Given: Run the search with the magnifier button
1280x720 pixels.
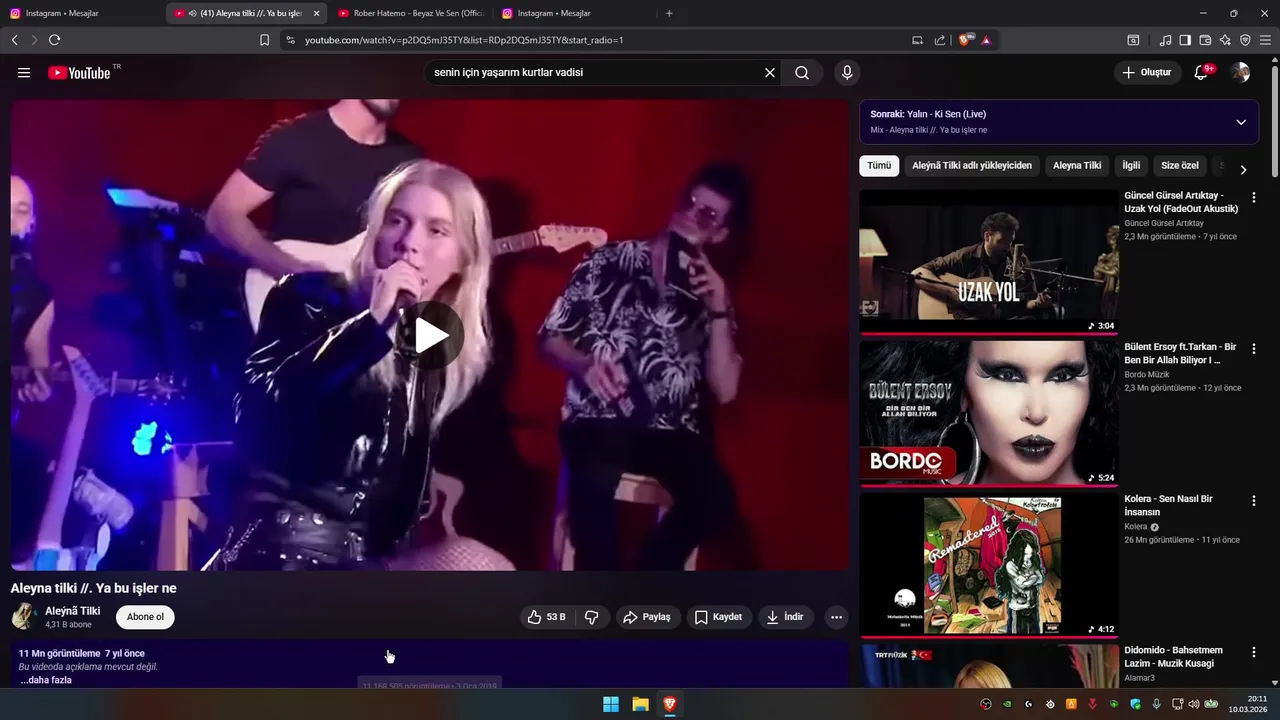Looking at the screenshot, I should coord(802,73).
